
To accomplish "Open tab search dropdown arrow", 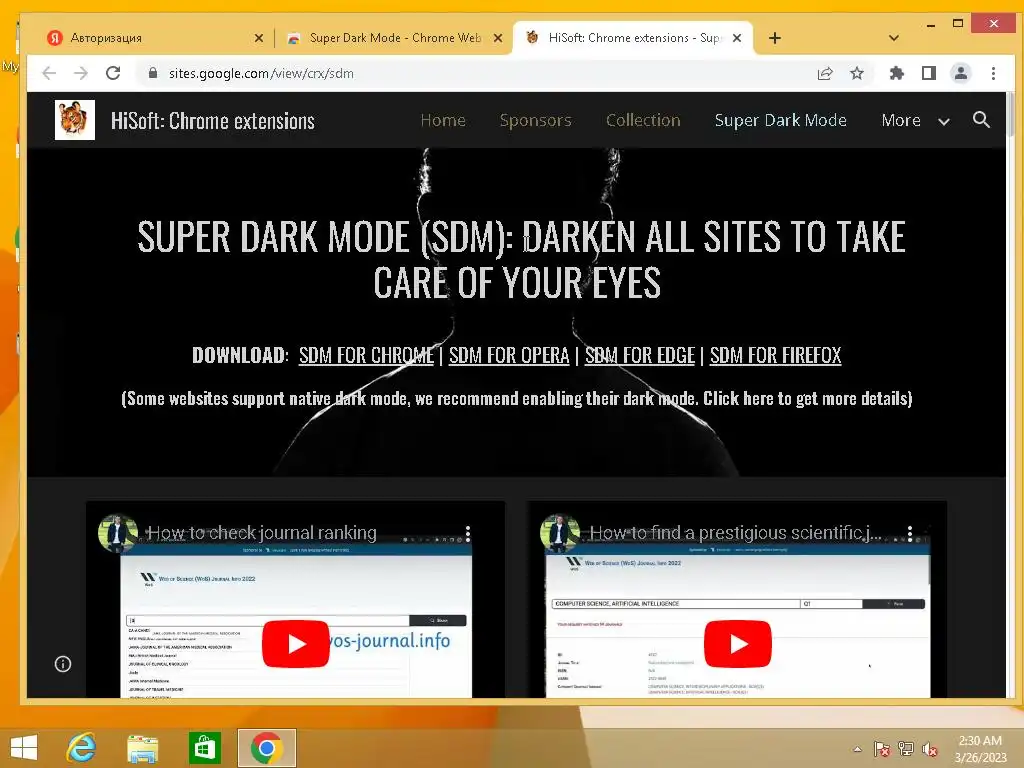I will point(893,38).
